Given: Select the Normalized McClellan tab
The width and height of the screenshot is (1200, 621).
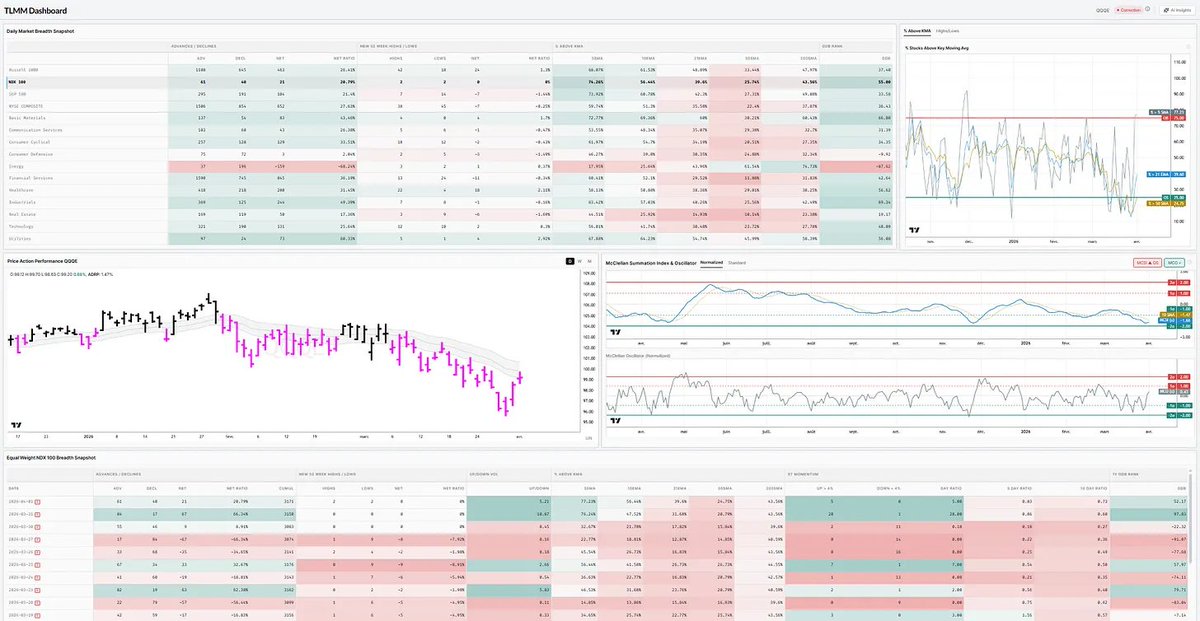Looking at the screenshot, I should 711,262.
